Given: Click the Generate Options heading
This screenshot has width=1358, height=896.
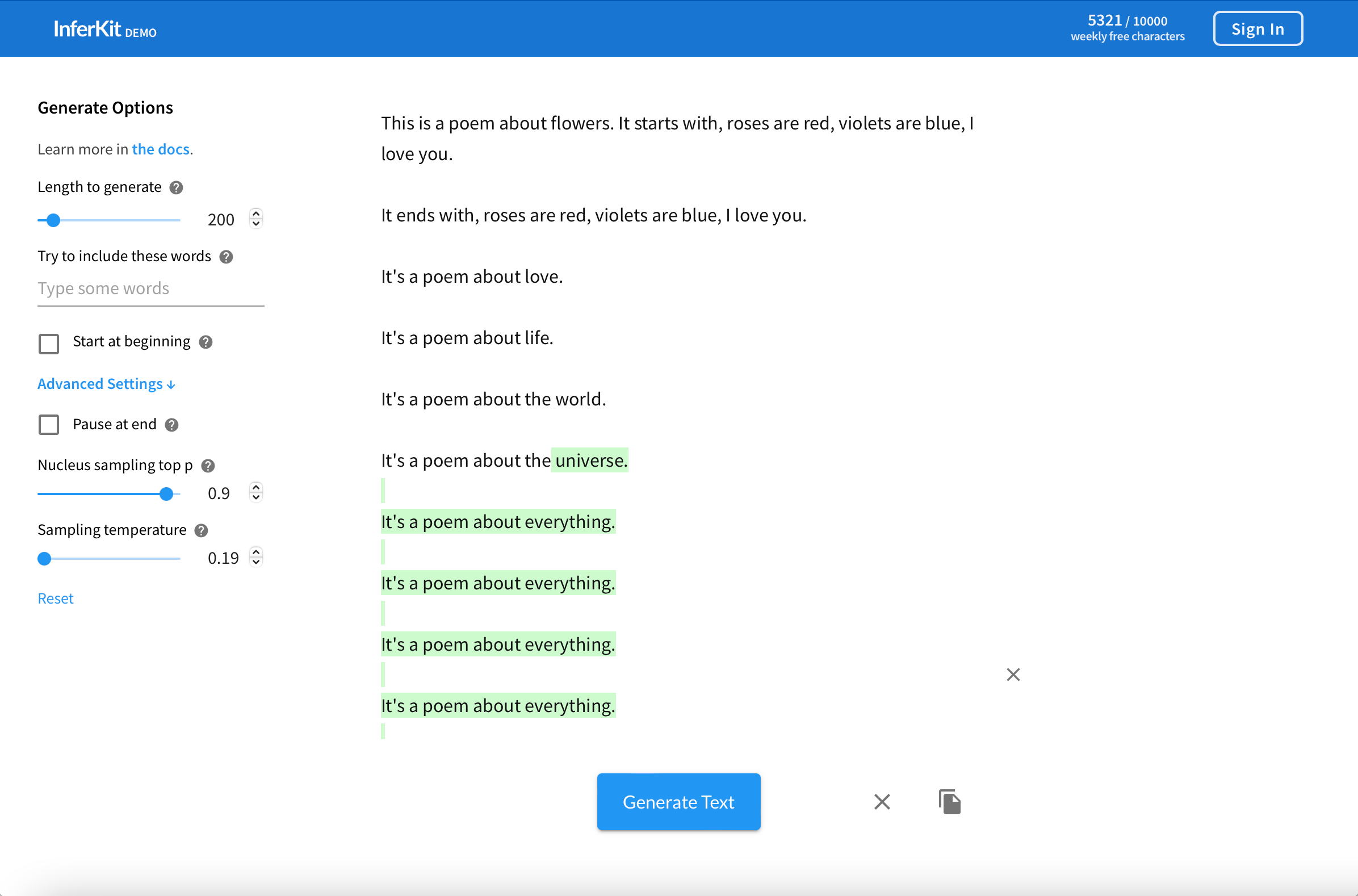Looking at the screenshot, I should click(105, 107).
